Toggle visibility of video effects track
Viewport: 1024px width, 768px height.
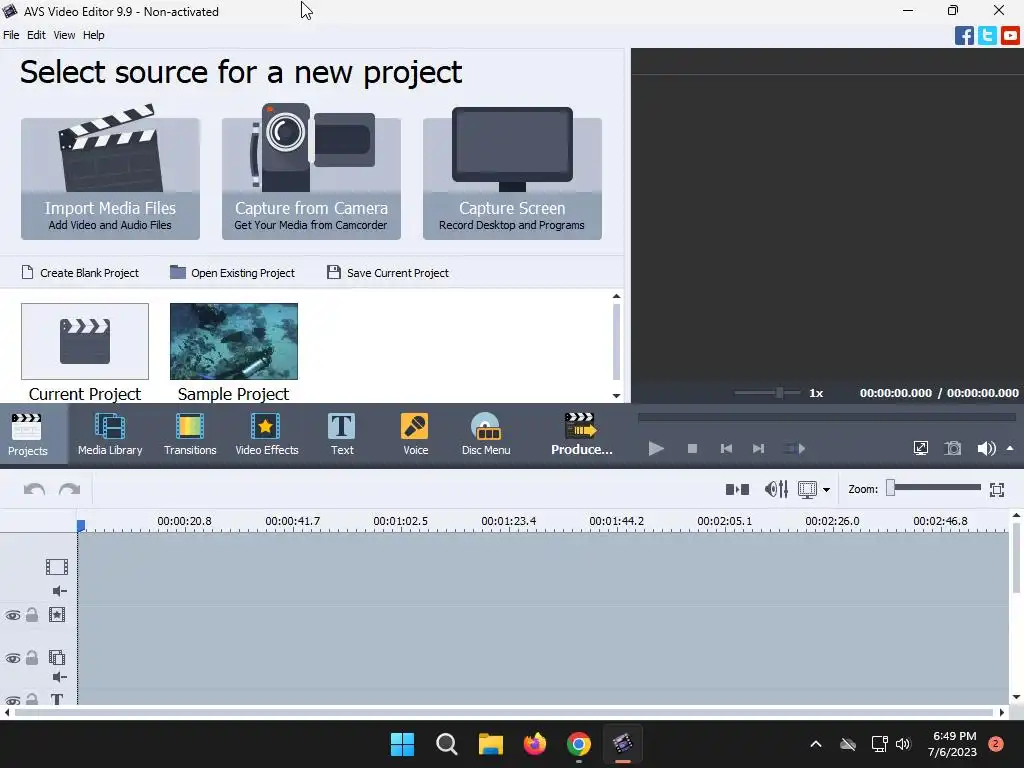(12, 615)
